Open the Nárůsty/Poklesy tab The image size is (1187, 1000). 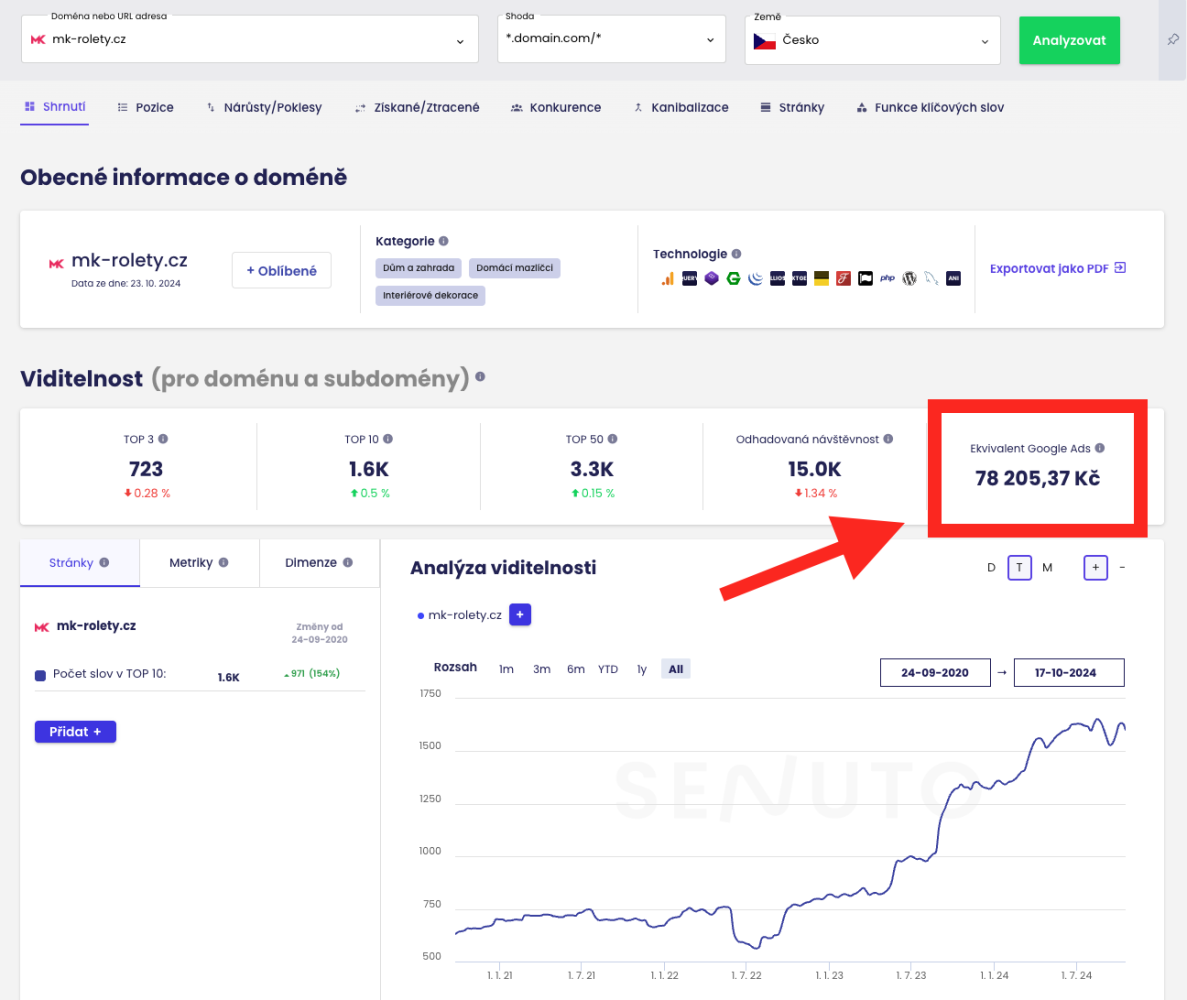[x=264, y=107]
